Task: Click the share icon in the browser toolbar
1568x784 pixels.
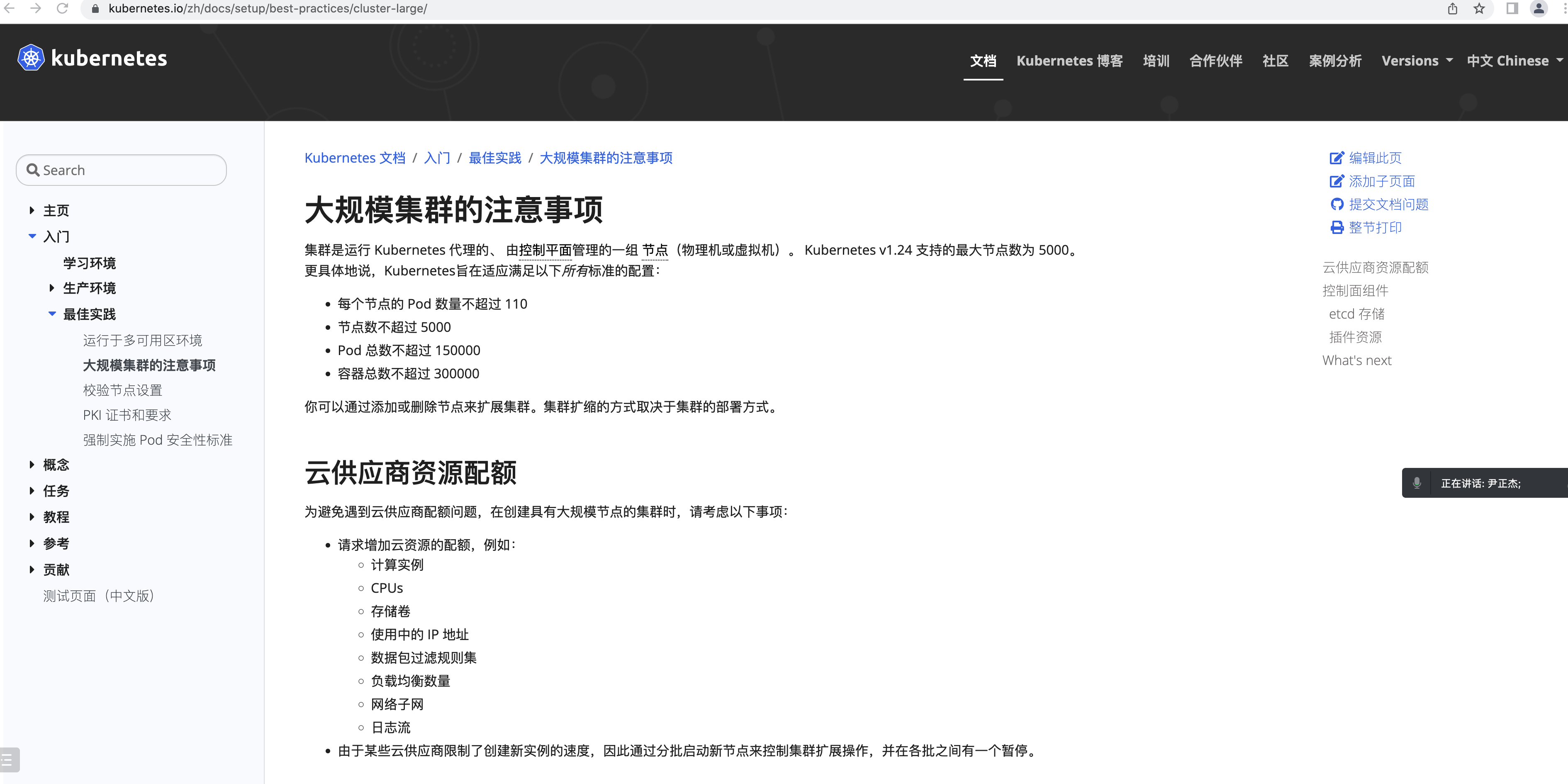Action: [x=1452, y=9]
